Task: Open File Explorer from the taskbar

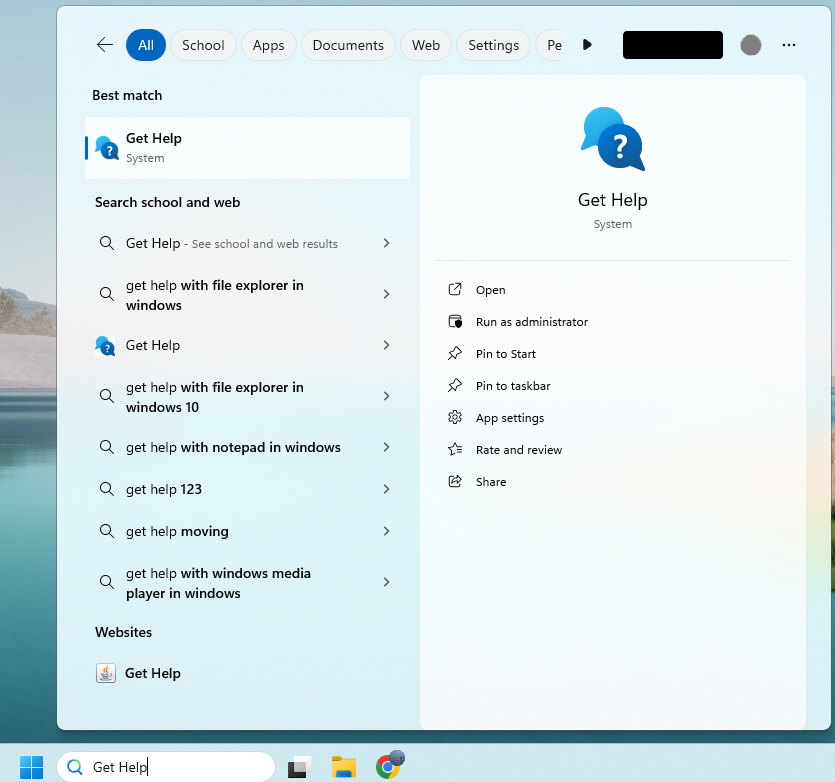Action: click(x=344, y=766)
